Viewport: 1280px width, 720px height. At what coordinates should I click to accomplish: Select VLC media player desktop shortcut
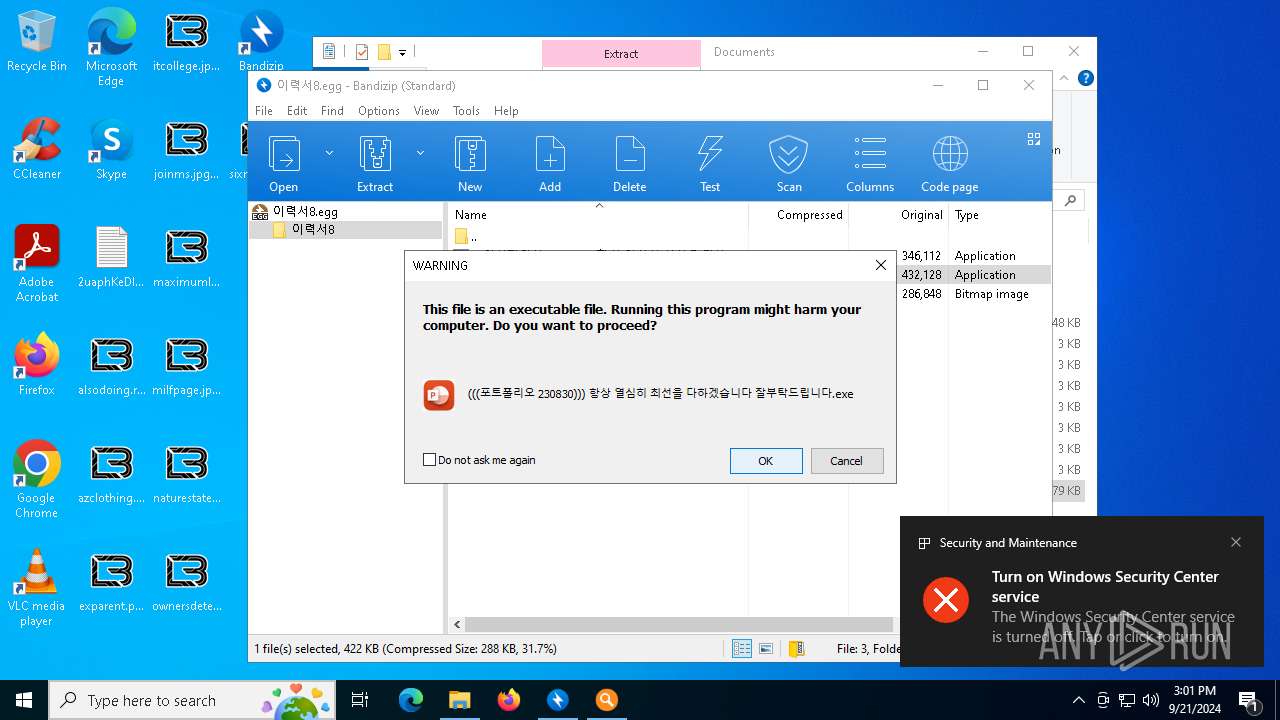click(37, 588)
